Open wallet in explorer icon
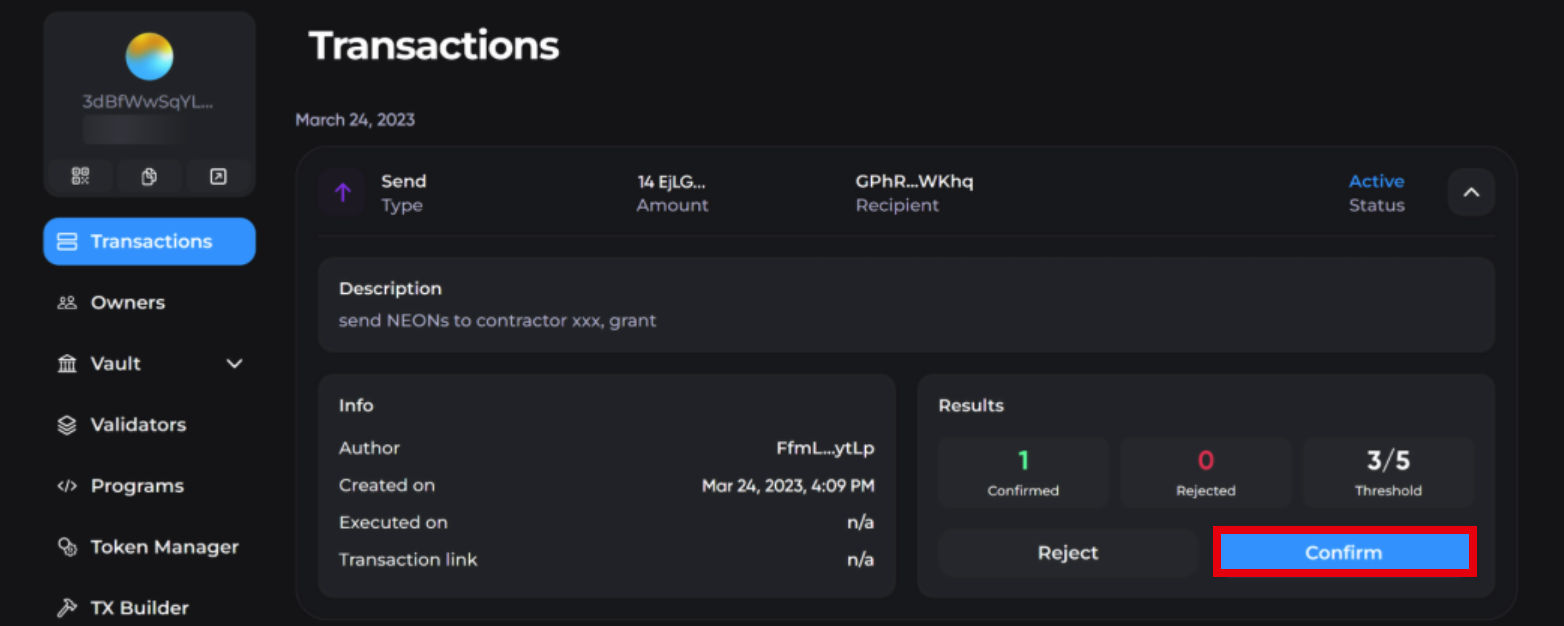The width and height of the screenshot is (1564, 626). (218, 177)
